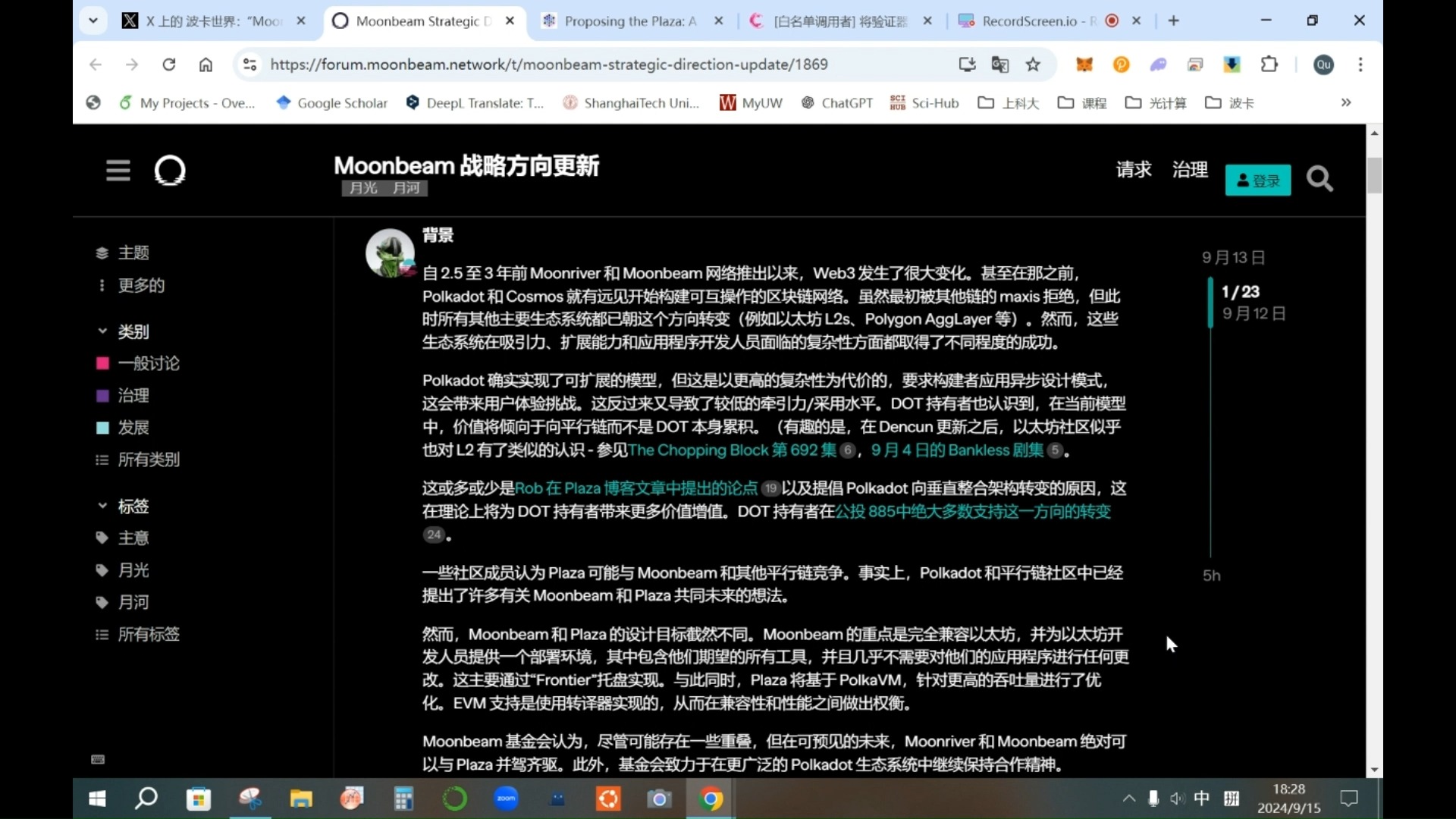The image size is (1456, 819).
Task: Click the 1/23 timeline post counter
Action: point(1241,292)
